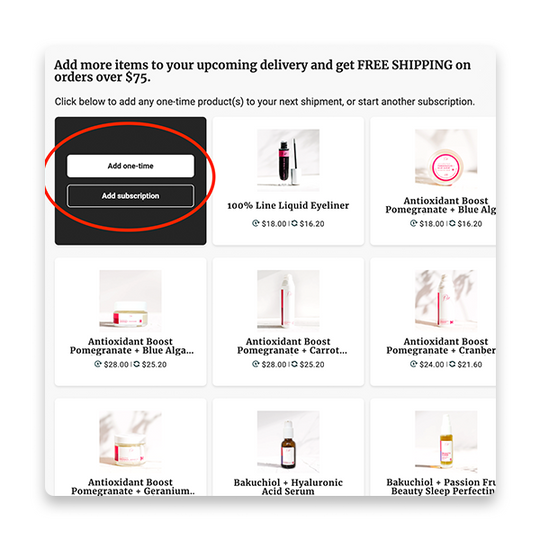Click one-time icon beside $24.00 Cranberry price
This screenshot has height=540, width=540.
413,364
